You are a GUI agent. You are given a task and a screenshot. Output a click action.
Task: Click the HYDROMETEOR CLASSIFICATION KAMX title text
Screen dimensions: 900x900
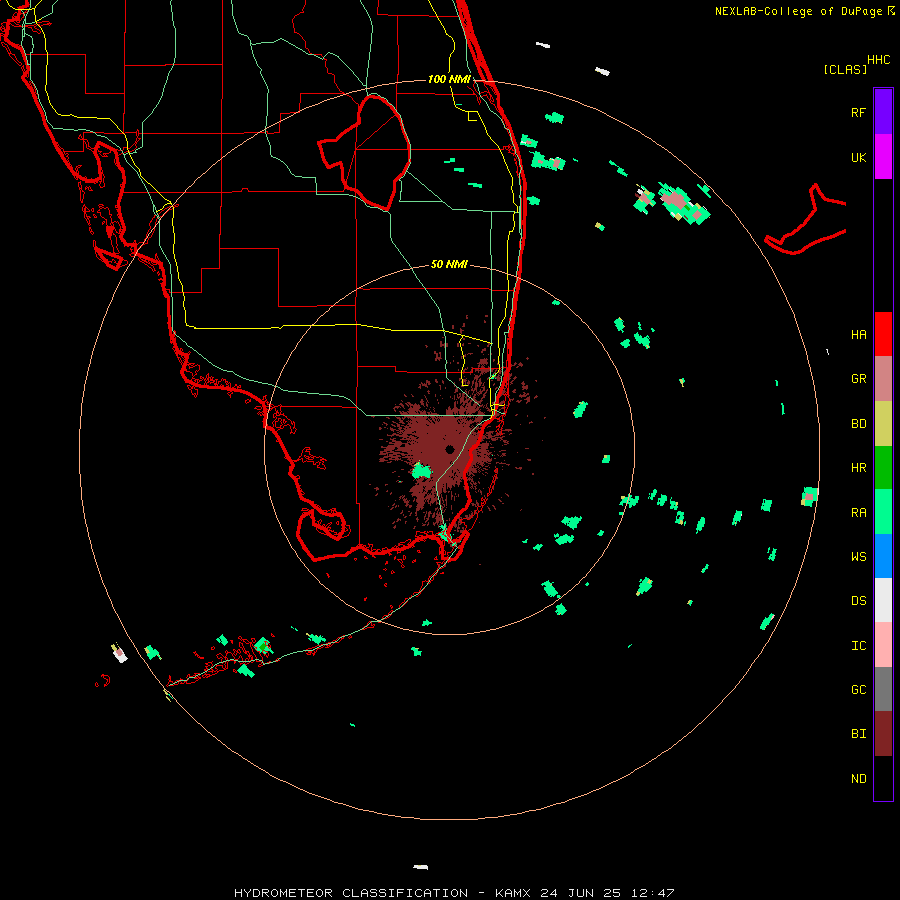pyautogui.click(x=454, y=893)
